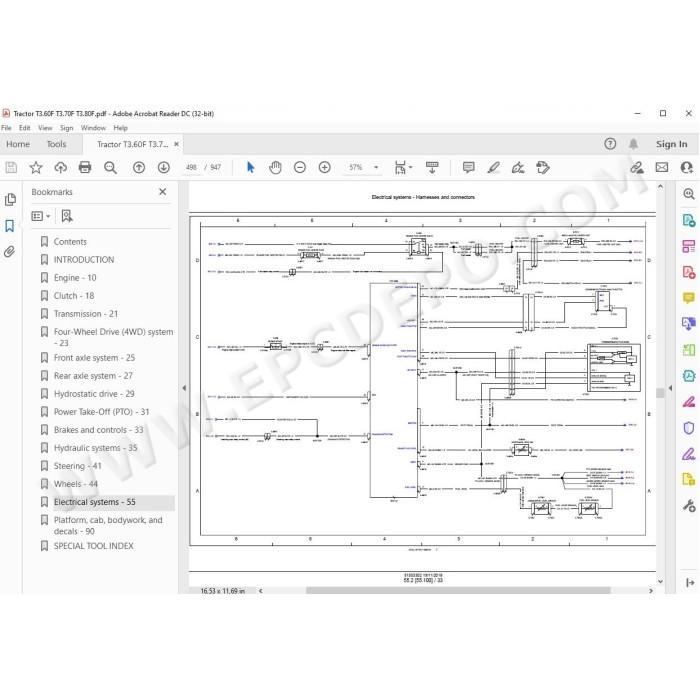This screenshot has width=700, height=700.
Task: Open the yellow Comment tool in right pane
Action: (689, 298)
